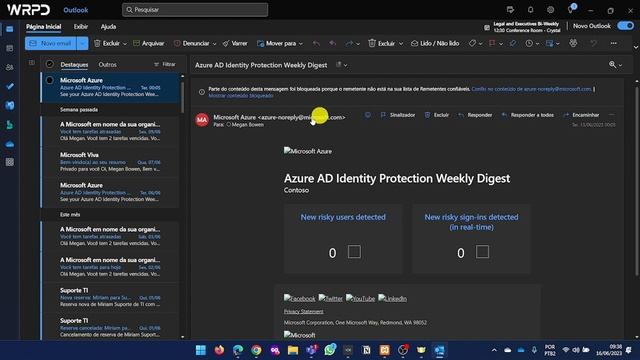Click the Windows Start button on taskbar

pyautogui.click(x=201, y=350)
